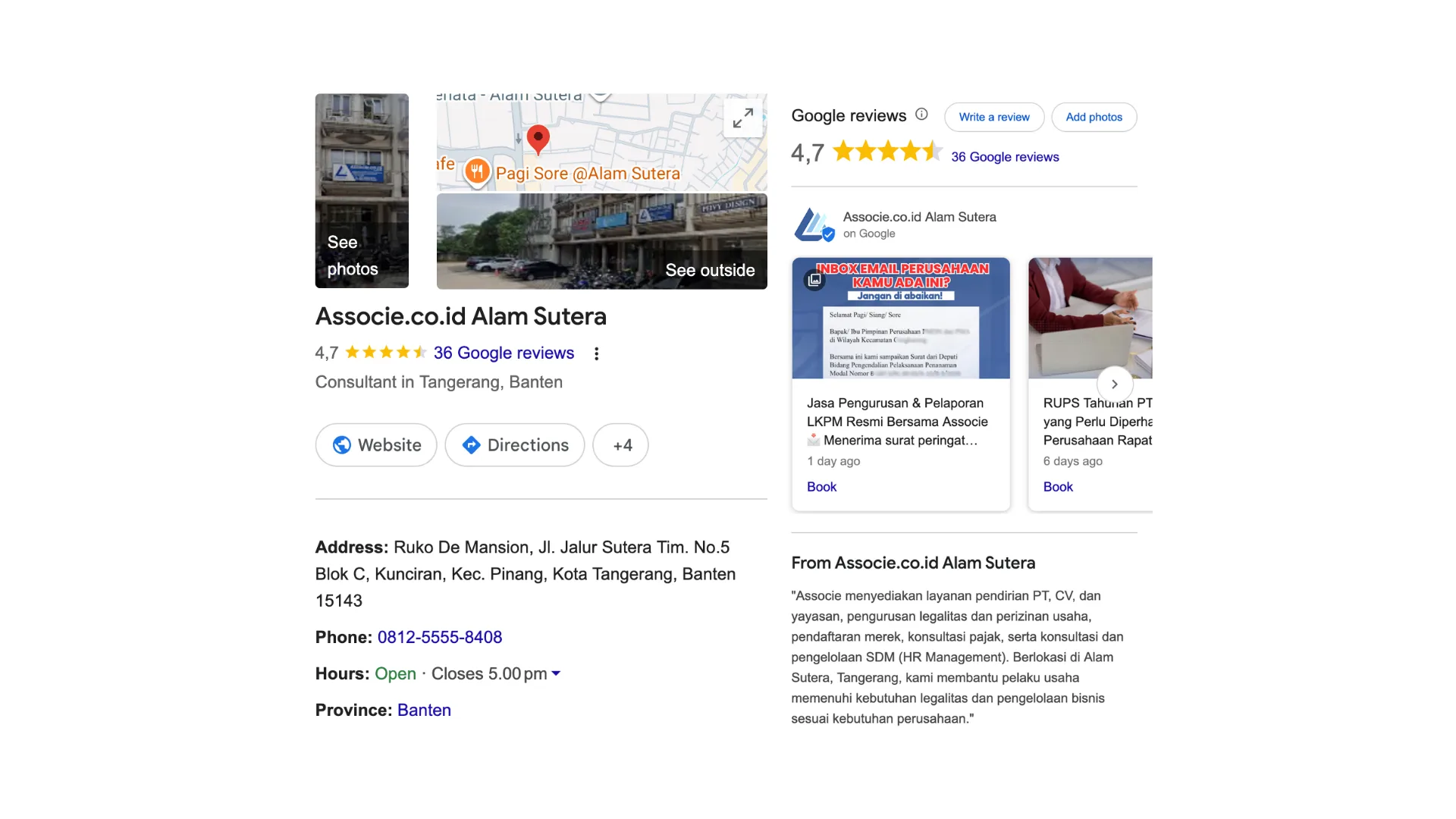Screen dimensions: 1456x819
Task: Click Add photos button
Action: coord(1094,117)
